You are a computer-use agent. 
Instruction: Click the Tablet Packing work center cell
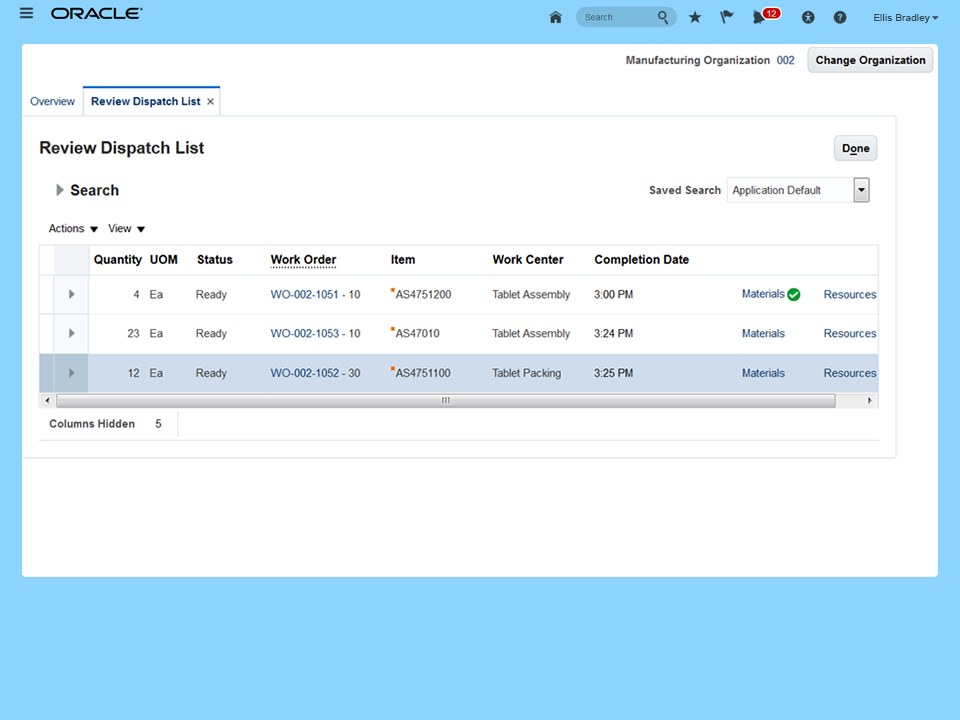(527, 373)
